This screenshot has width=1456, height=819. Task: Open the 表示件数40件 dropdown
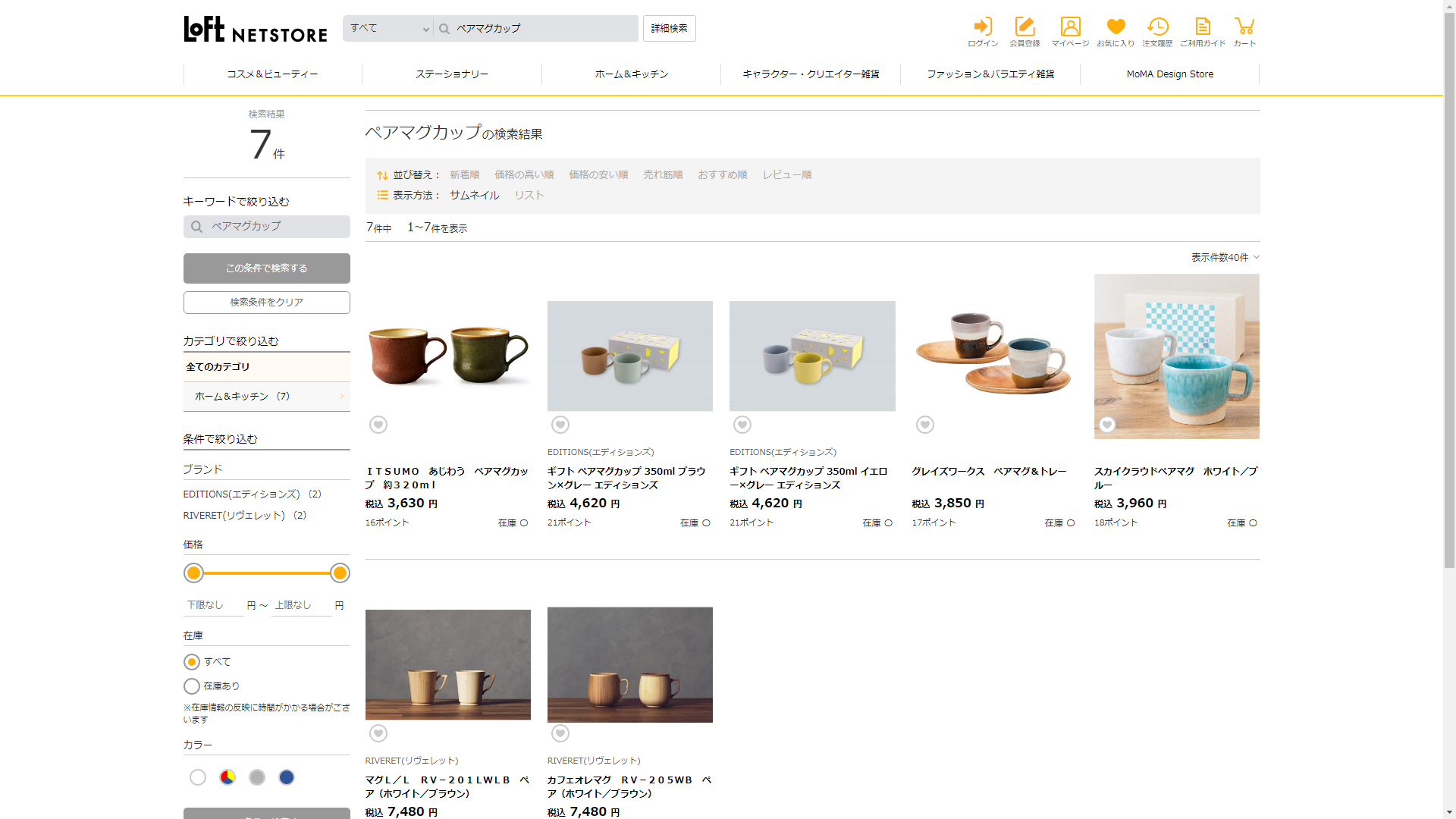point(1224,258)
